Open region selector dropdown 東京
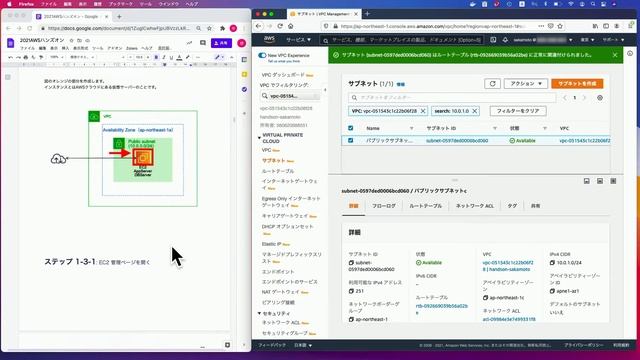The height and width of the screenshot is (360, 640). (x=587, y=40)
